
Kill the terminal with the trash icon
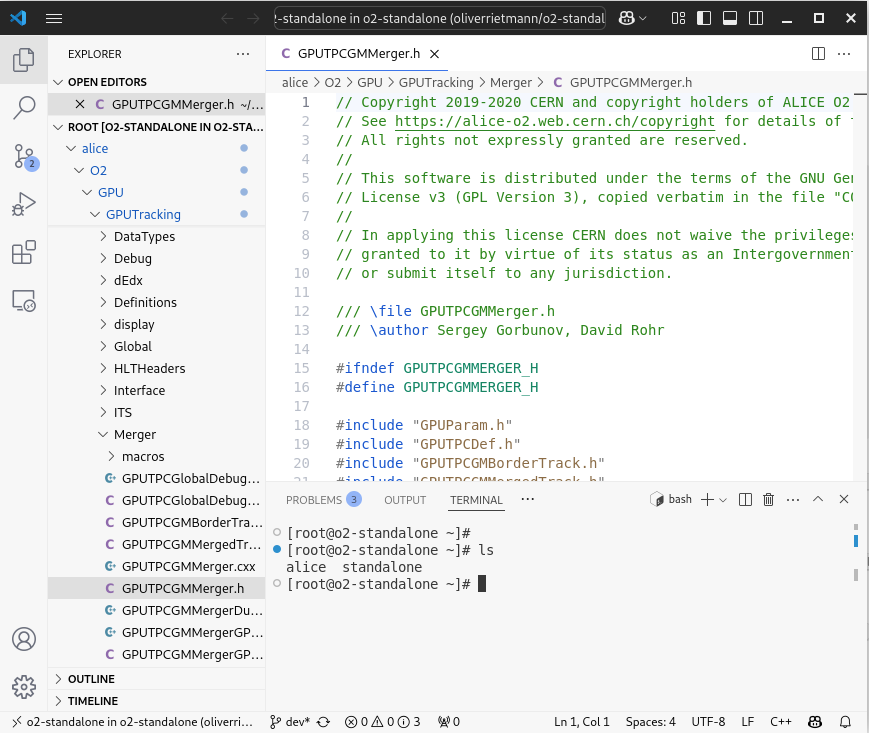(769, 499)
